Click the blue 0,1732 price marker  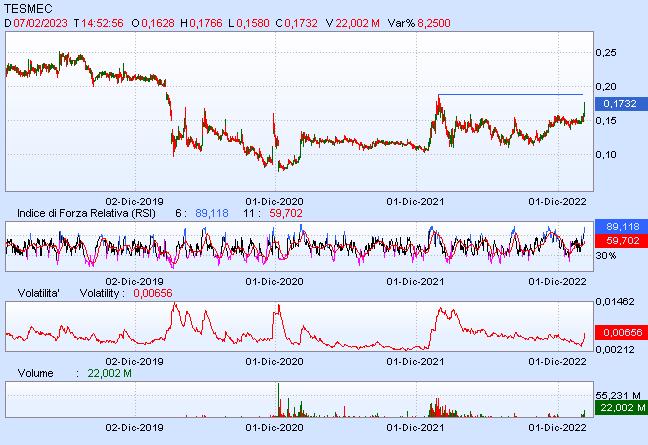tap(621, 104)
